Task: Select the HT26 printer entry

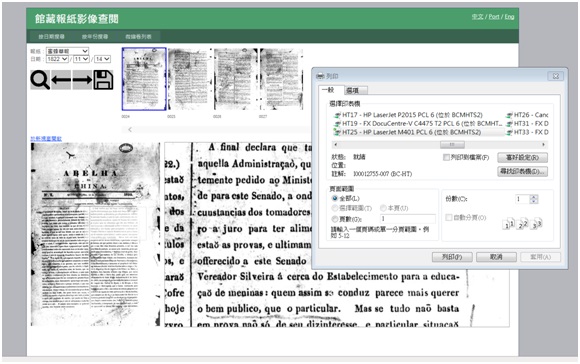Action: coord(527,115)
